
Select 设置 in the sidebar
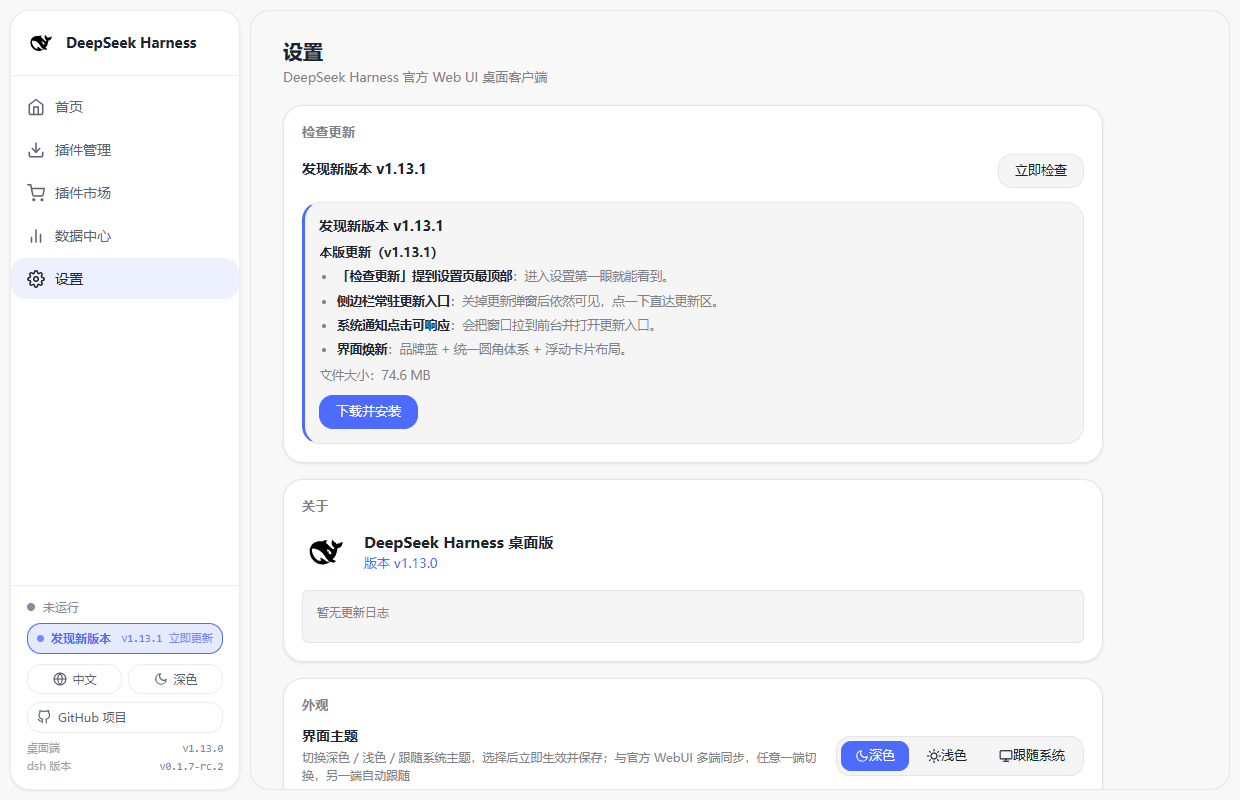(x=125, y=279)
